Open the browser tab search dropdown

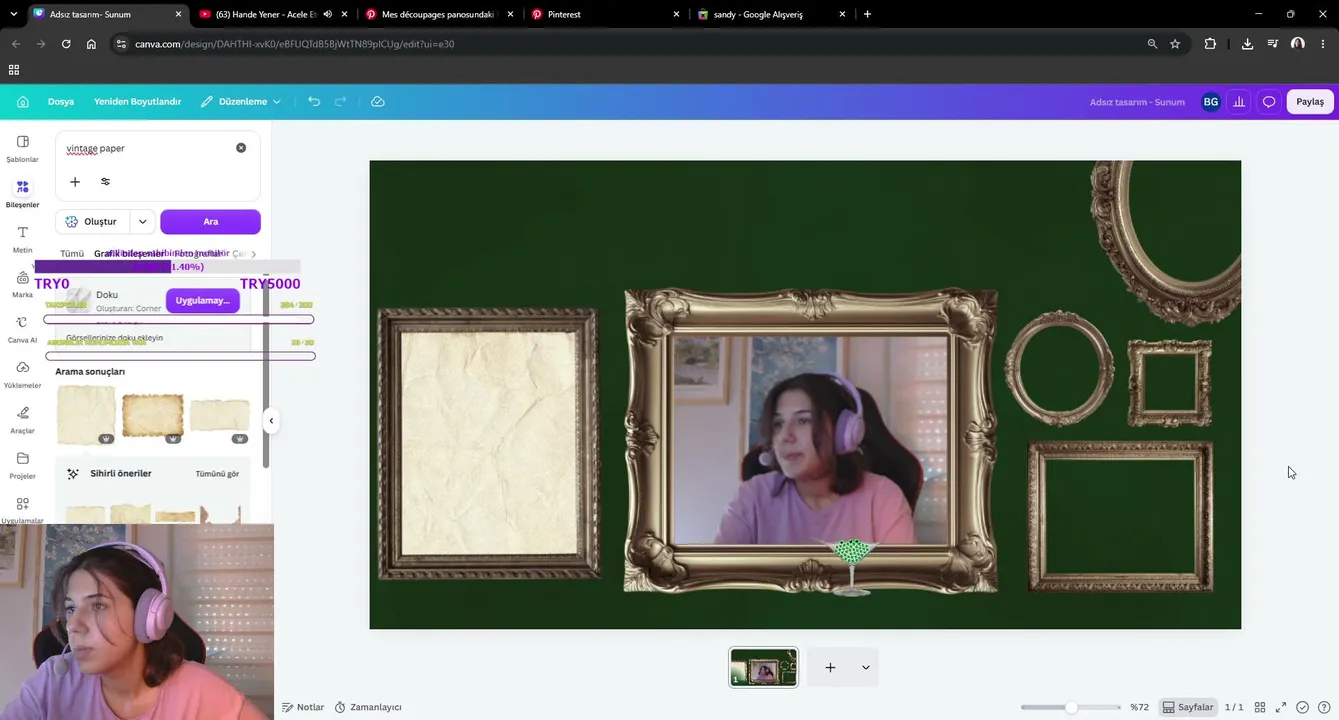point(13,14)
